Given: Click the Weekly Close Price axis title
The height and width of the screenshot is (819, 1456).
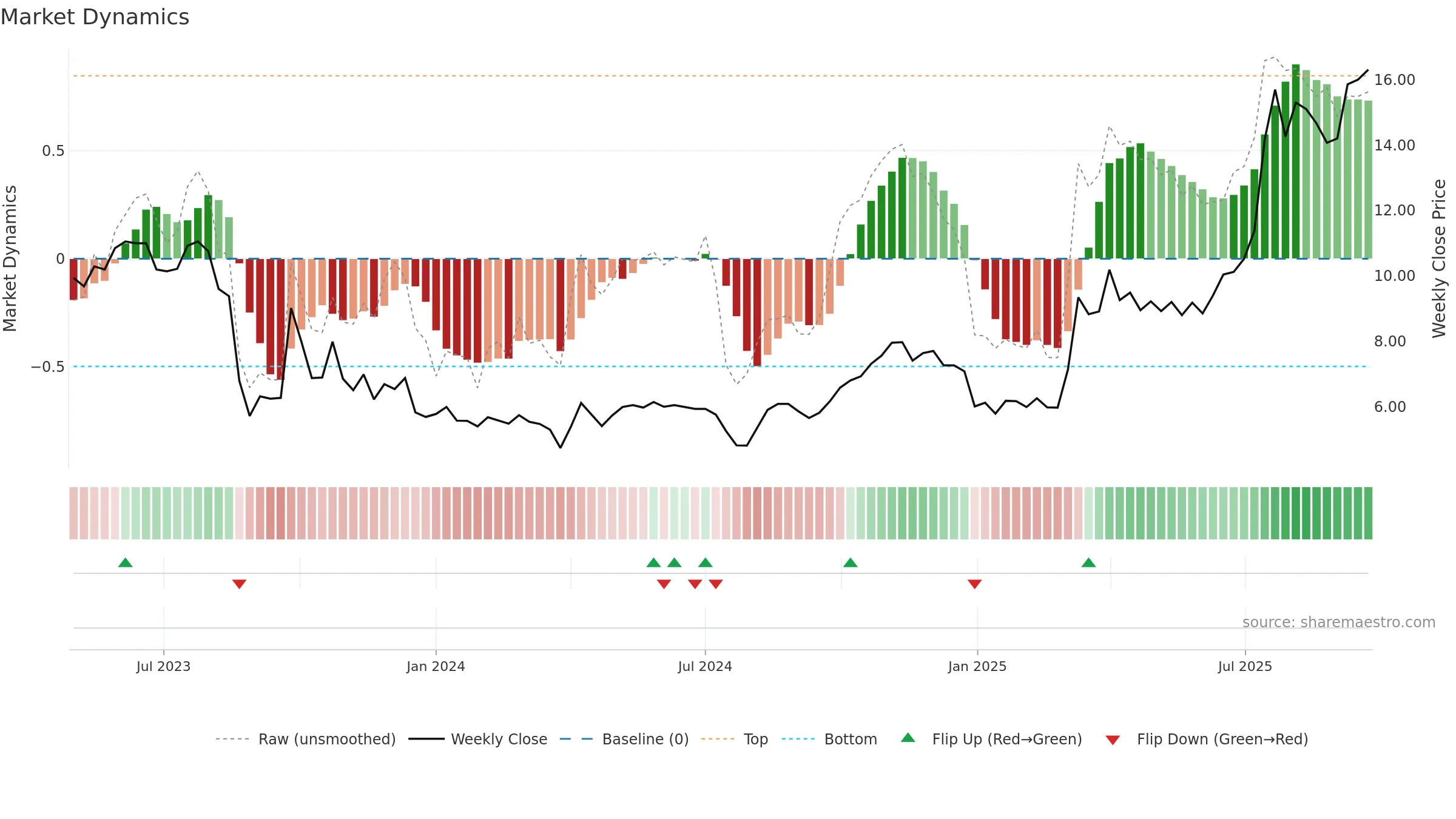Looking at the screenshot, I should point(1439,258).
